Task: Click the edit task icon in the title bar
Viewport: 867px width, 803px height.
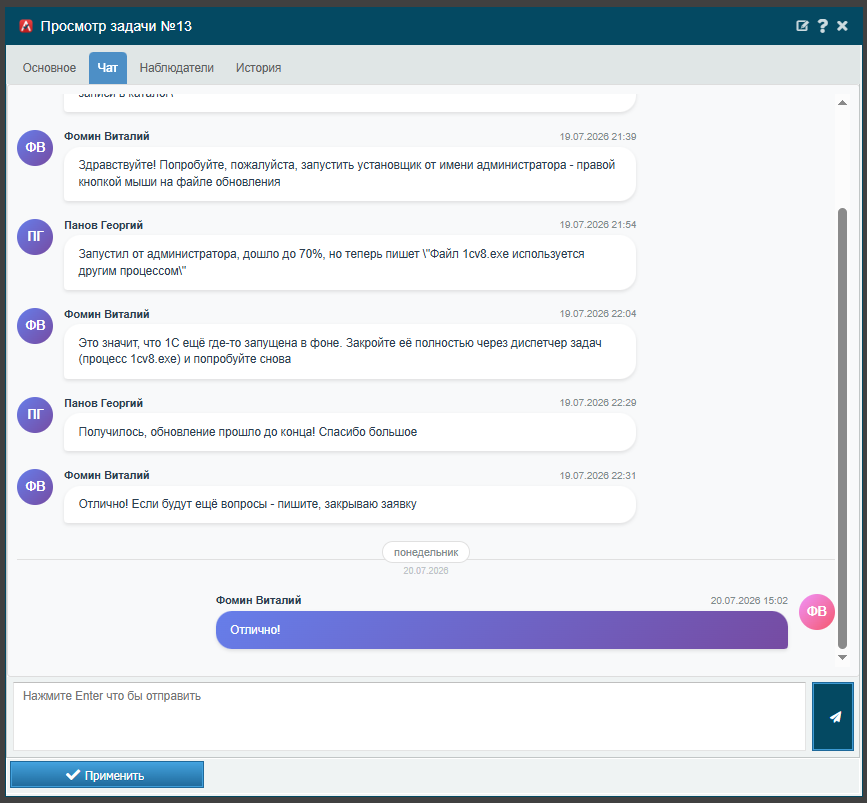Action: 802,26
